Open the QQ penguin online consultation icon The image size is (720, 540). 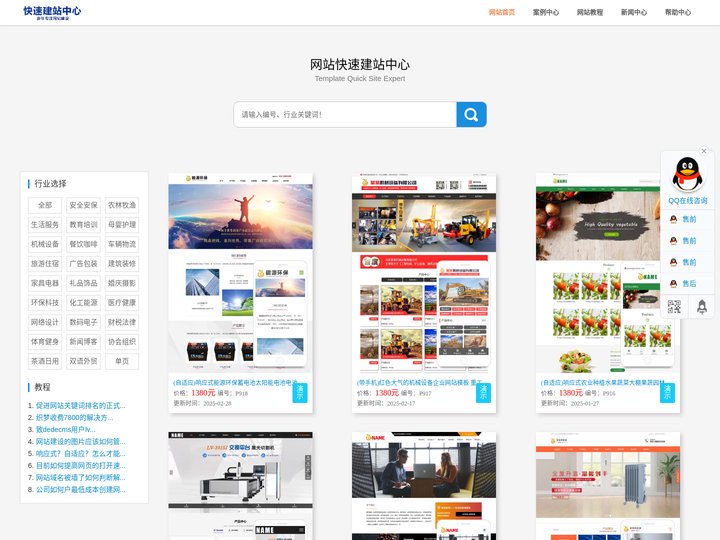point(687,174)
